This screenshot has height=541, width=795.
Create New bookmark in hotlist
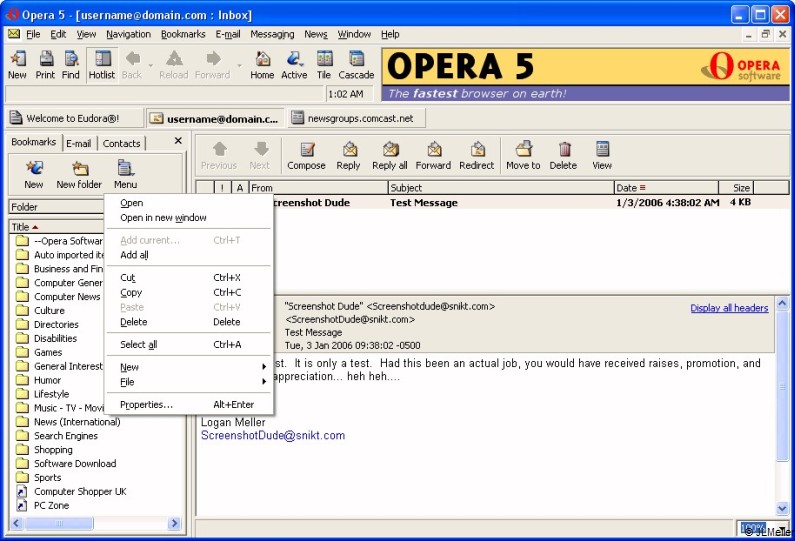click(33, 175)
